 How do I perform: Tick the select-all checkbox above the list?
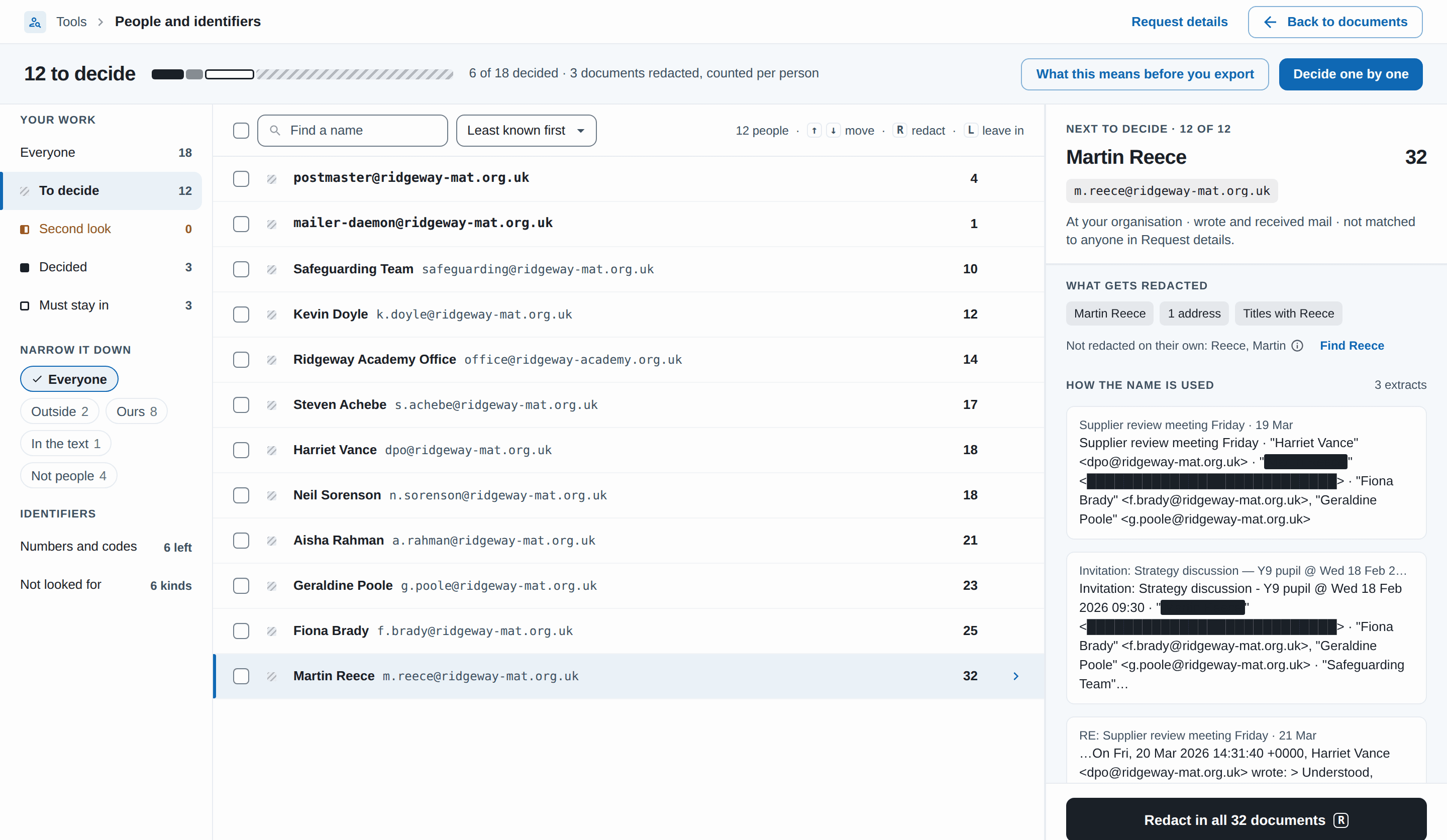point(241,130)
